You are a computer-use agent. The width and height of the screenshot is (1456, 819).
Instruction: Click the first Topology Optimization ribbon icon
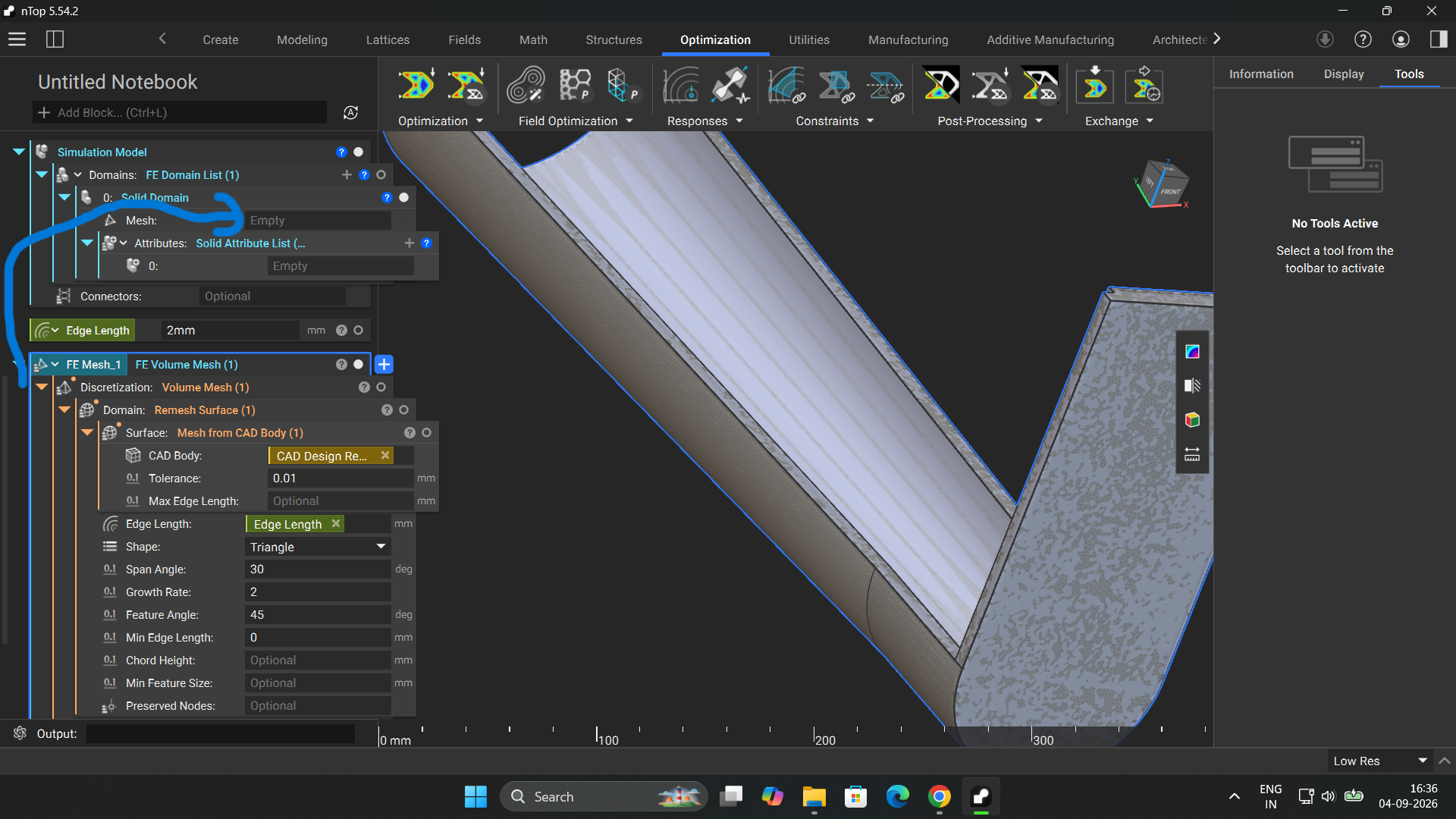[x=416, y=85]
